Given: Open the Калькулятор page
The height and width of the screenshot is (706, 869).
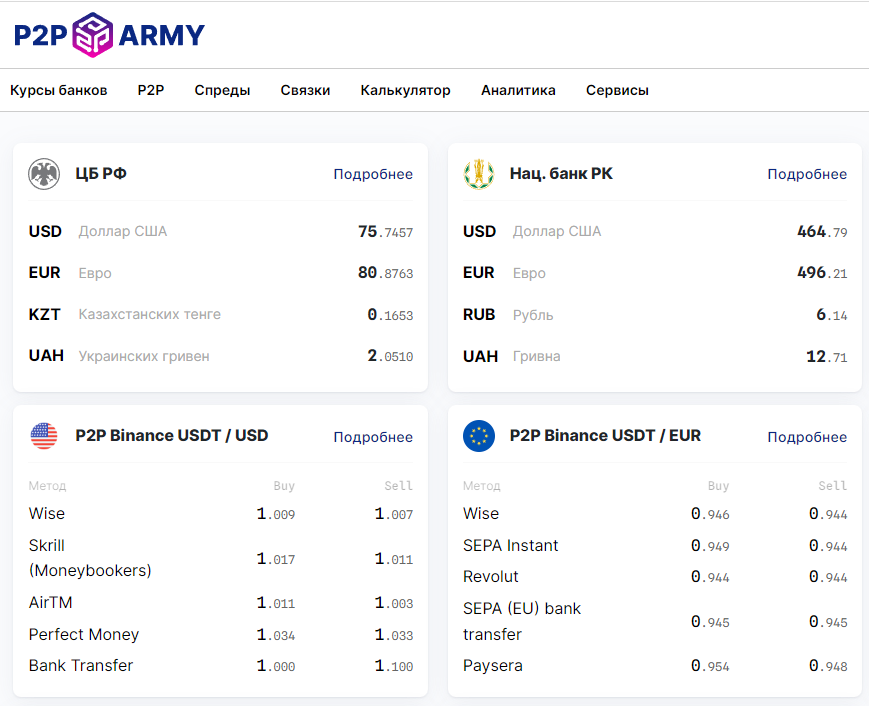Looking at the screenshot, I should tap(405, 90).
